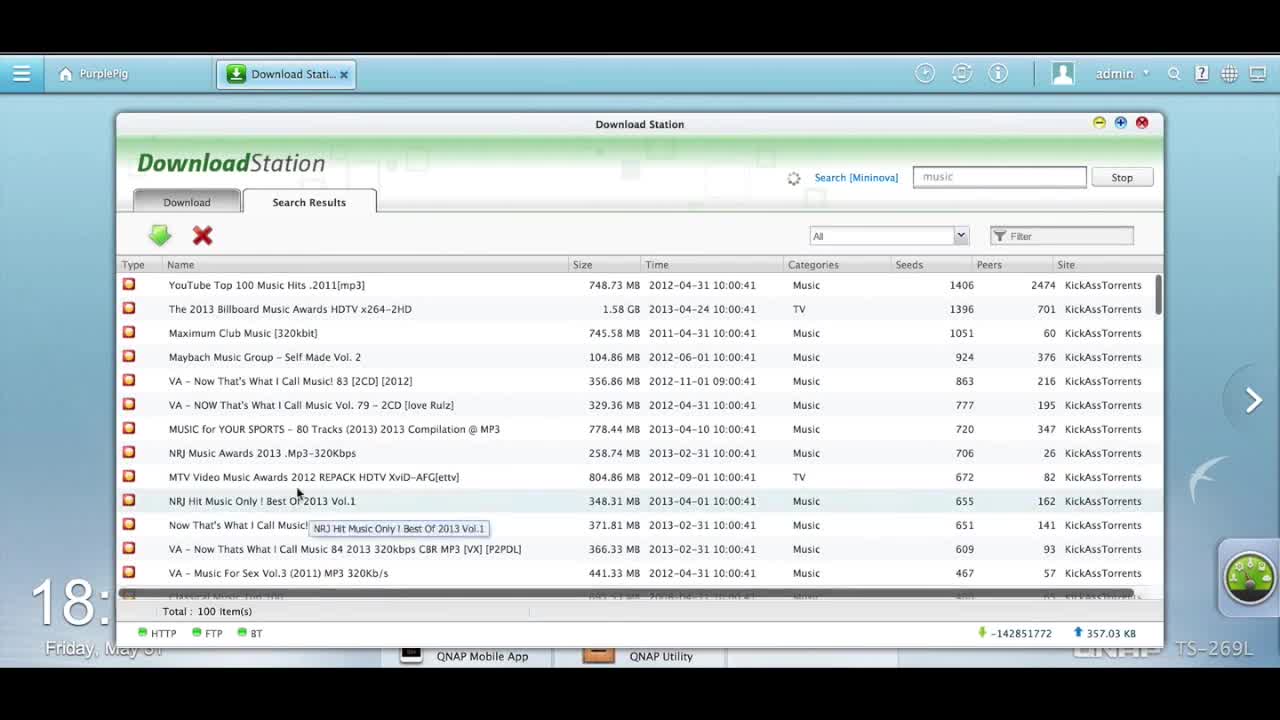This screenshot has width=1280, height=720.
Task: Click the download speed indicator
Action: (x=1014, y=633)
